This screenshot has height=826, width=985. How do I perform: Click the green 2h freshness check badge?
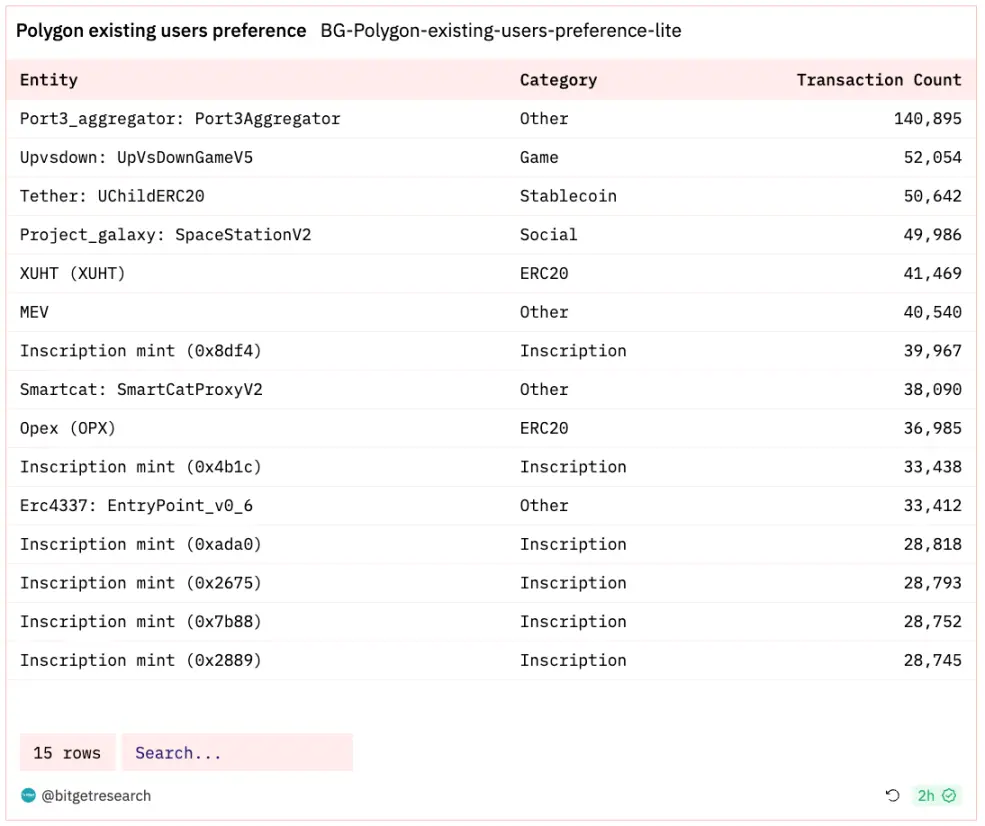[937, 796]
